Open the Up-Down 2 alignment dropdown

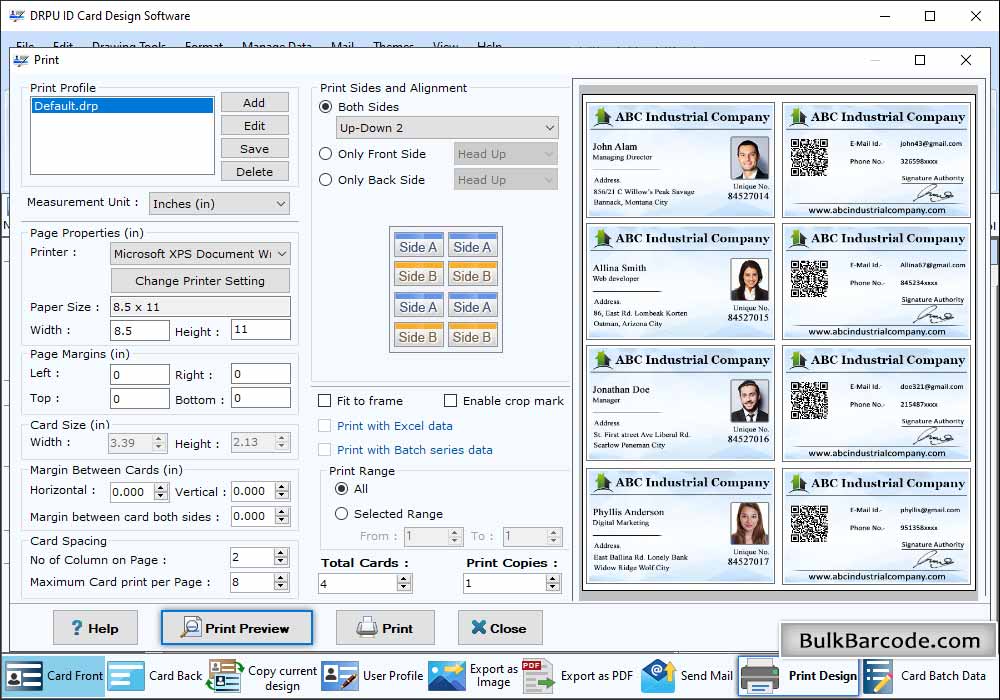[447, 128]
